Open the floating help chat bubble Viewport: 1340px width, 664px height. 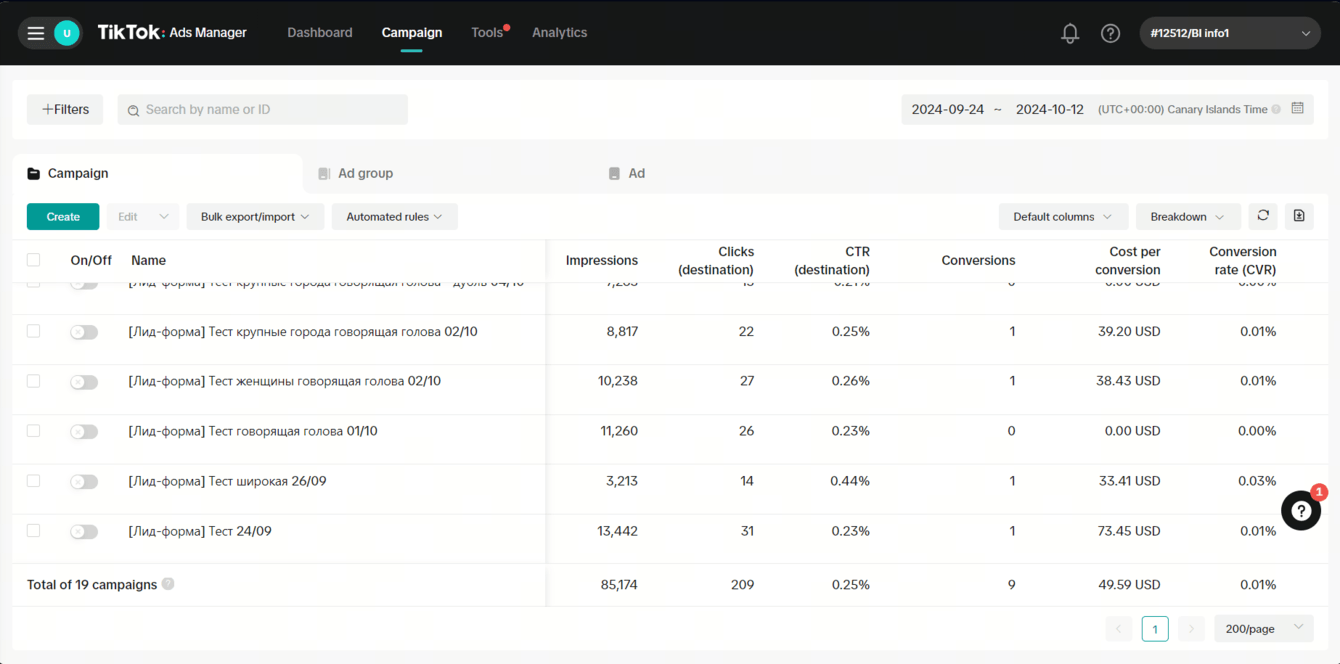1300,511
